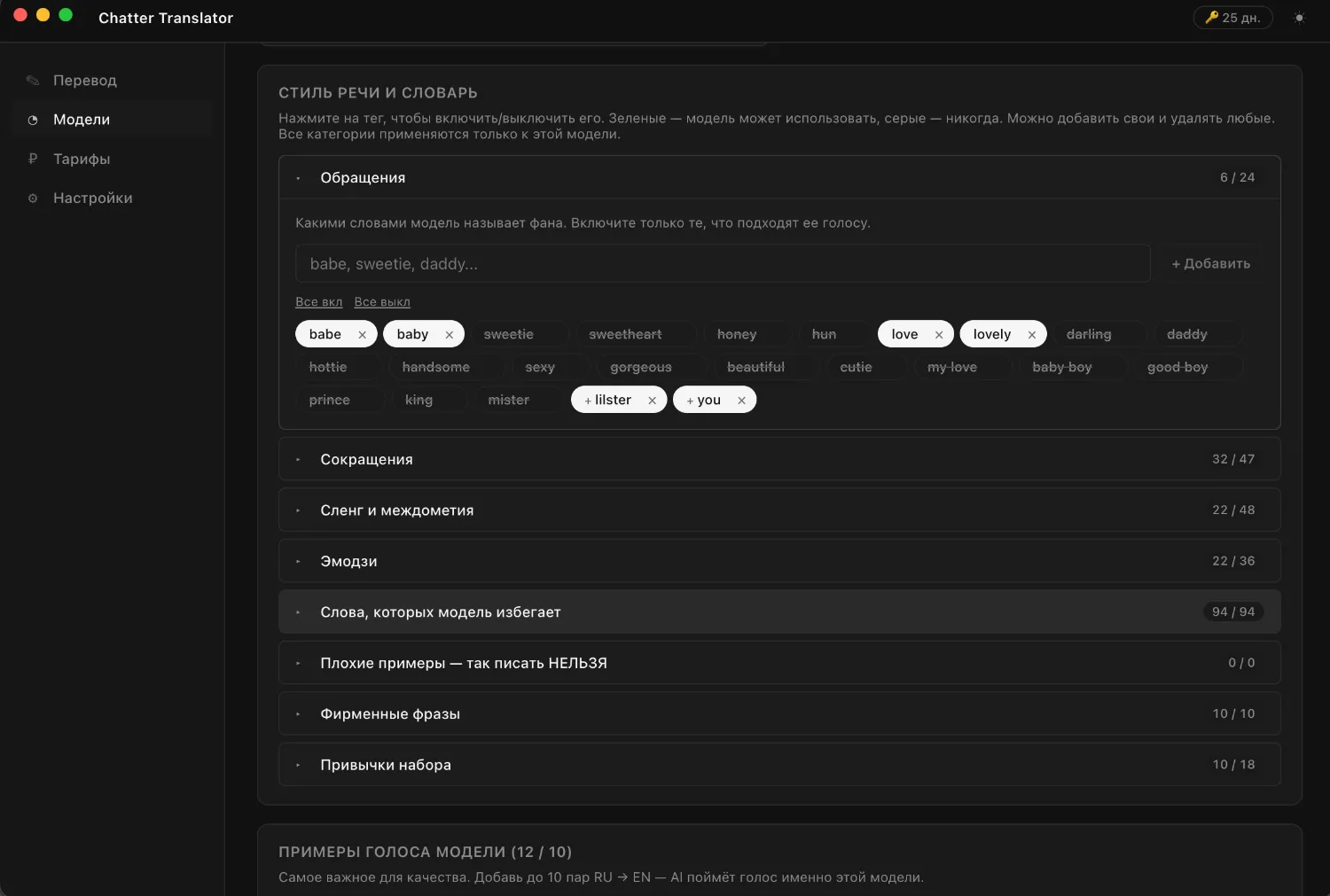Expand the Сленг и междометия section

click(779, 510)
